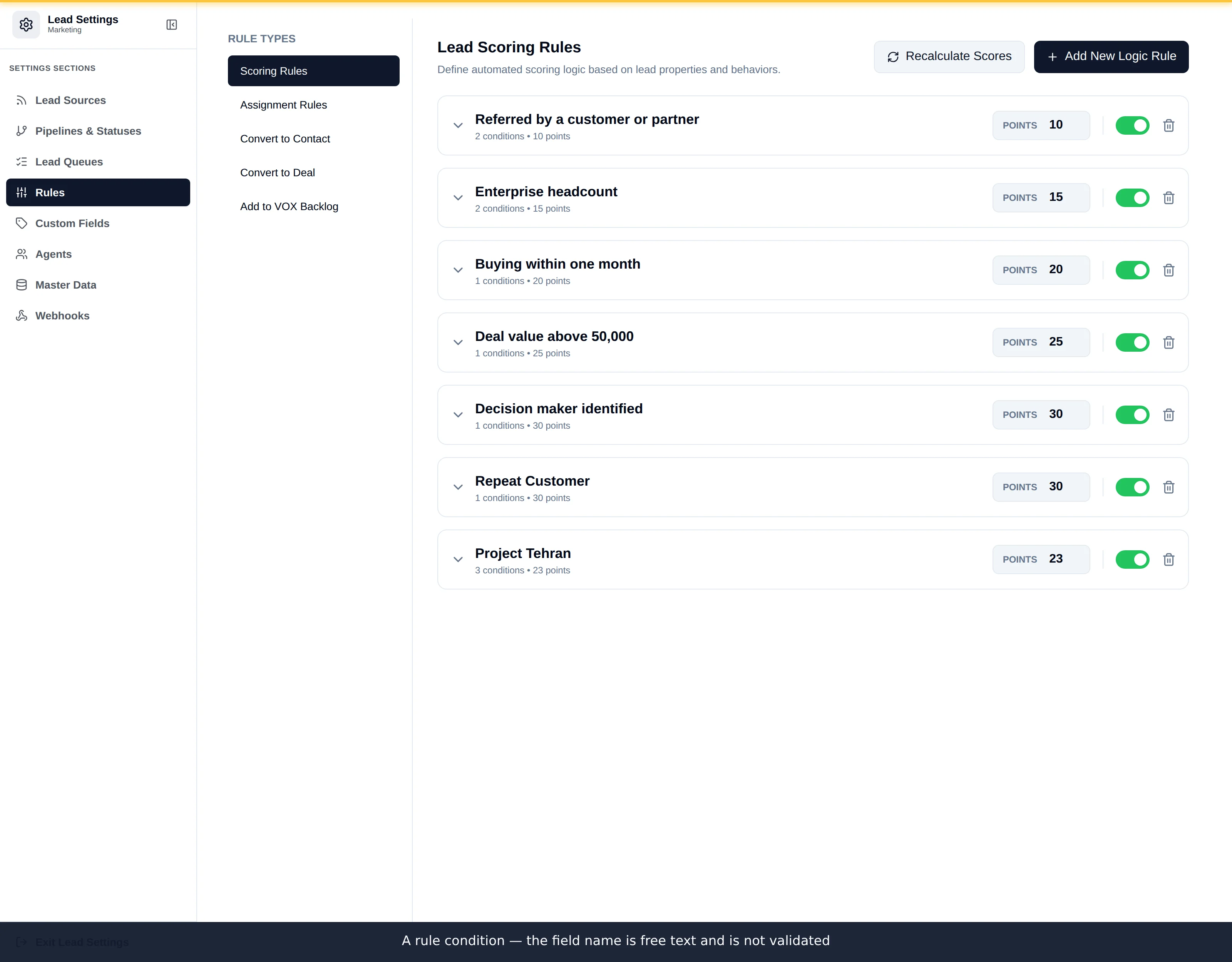The image size is (1232, 962).
Task: Click the Master Data database icon
Action: 22,285
